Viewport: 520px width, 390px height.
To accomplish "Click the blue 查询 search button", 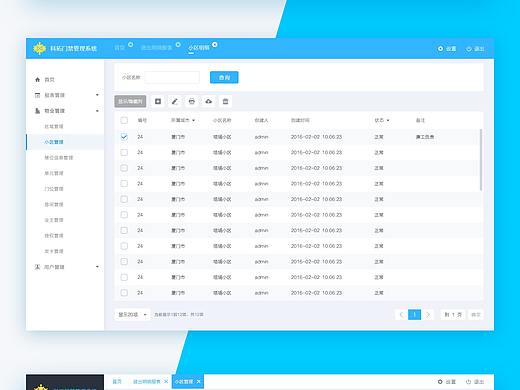I will click(x=224, y=77).
